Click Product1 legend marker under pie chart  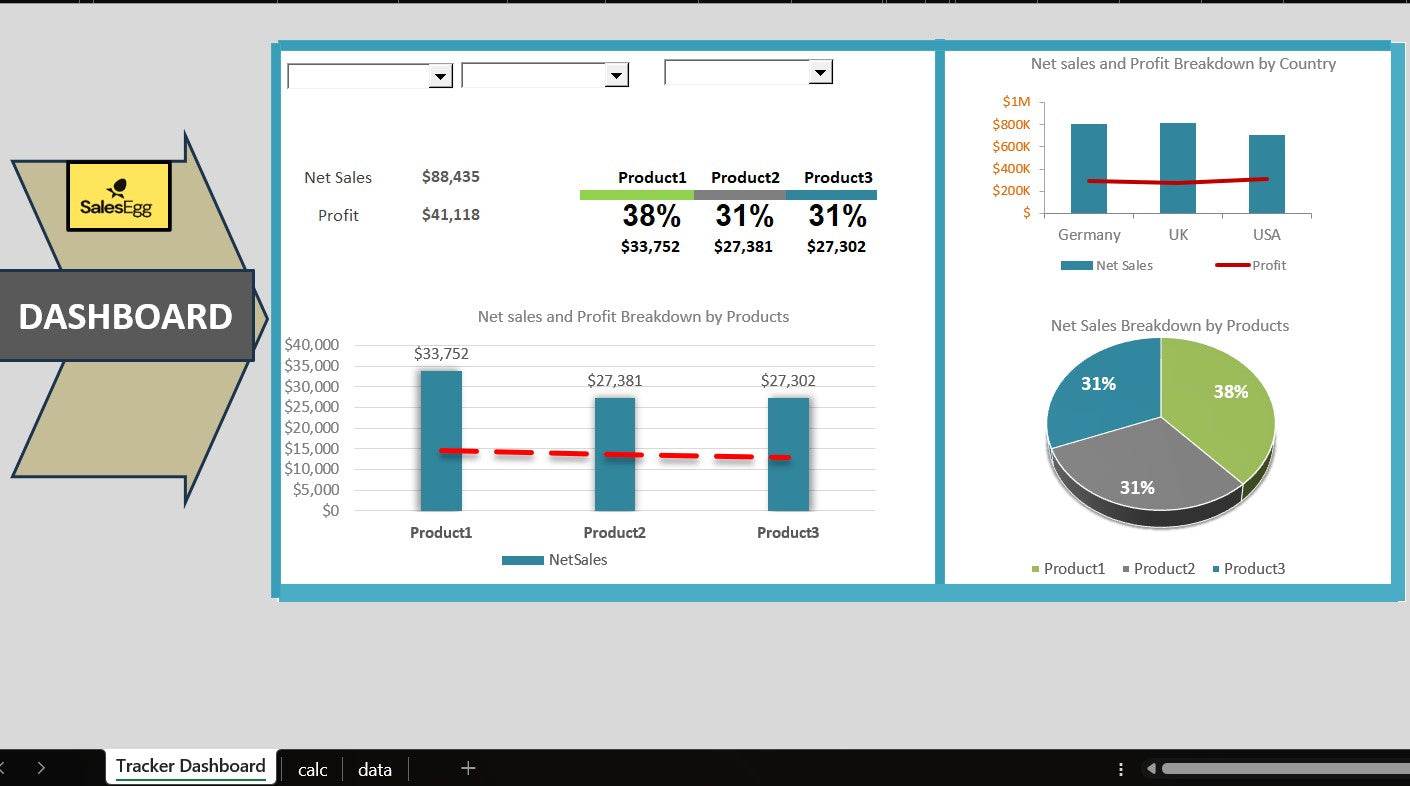(1036, 569)
